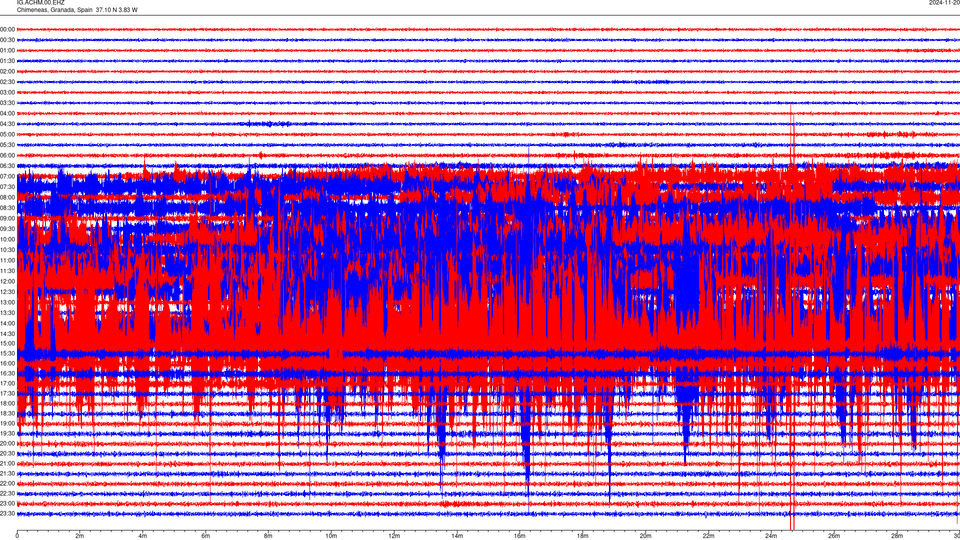Select the 03:30 trace label
The image size is (960, 540).
[7, 103]
